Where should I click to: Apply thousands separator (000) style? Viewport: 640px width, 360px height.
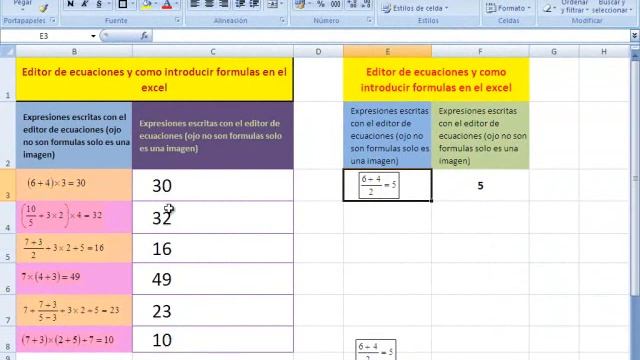pyautogui.click(x=336, y=4)
